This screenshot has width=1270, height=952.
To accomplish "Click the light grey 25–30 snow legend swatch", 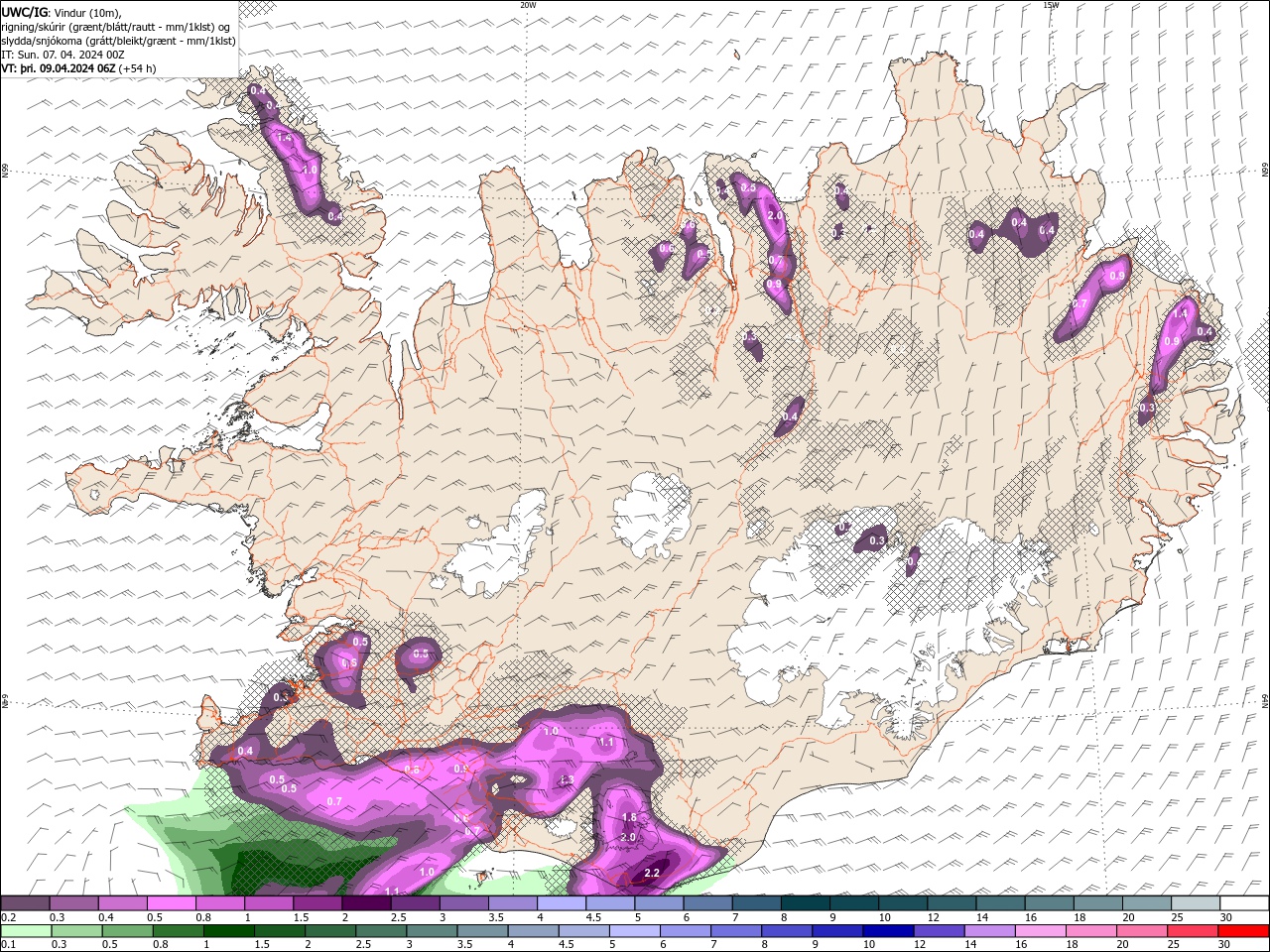I will coord(1196,903).
